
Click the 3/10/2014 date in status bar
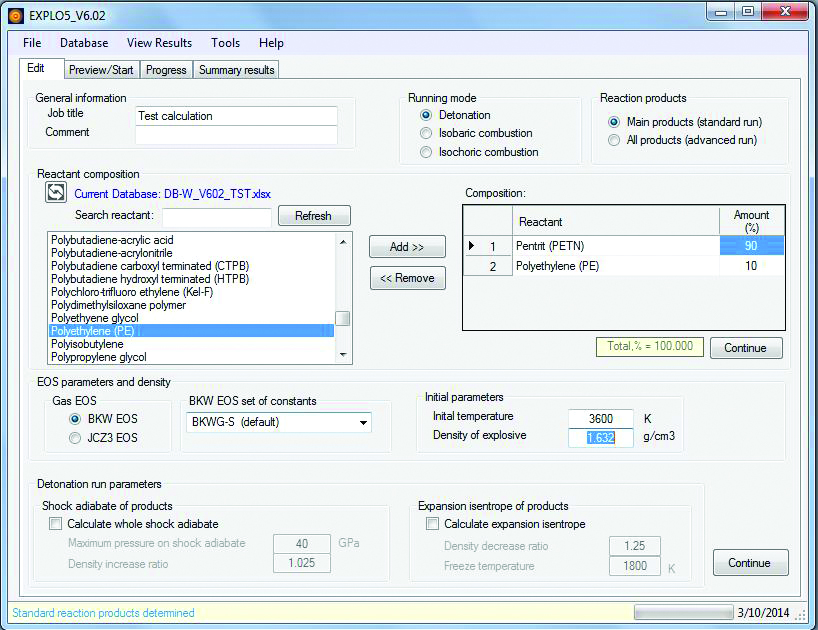point(763,613)
